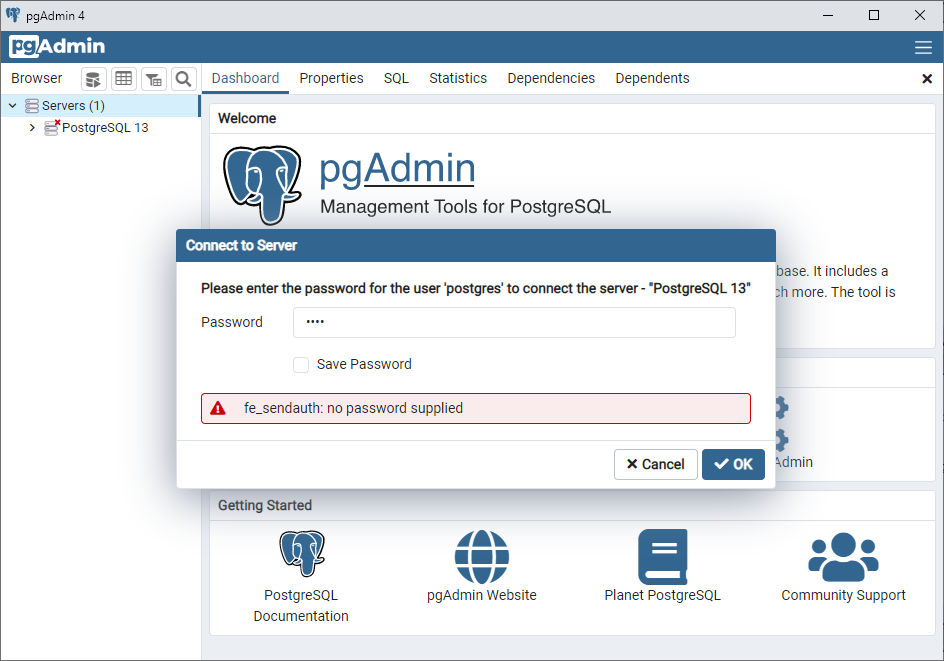
Task: Click the PostgreSQL Documentation elephant icon
Action: [x=302, y=553]
